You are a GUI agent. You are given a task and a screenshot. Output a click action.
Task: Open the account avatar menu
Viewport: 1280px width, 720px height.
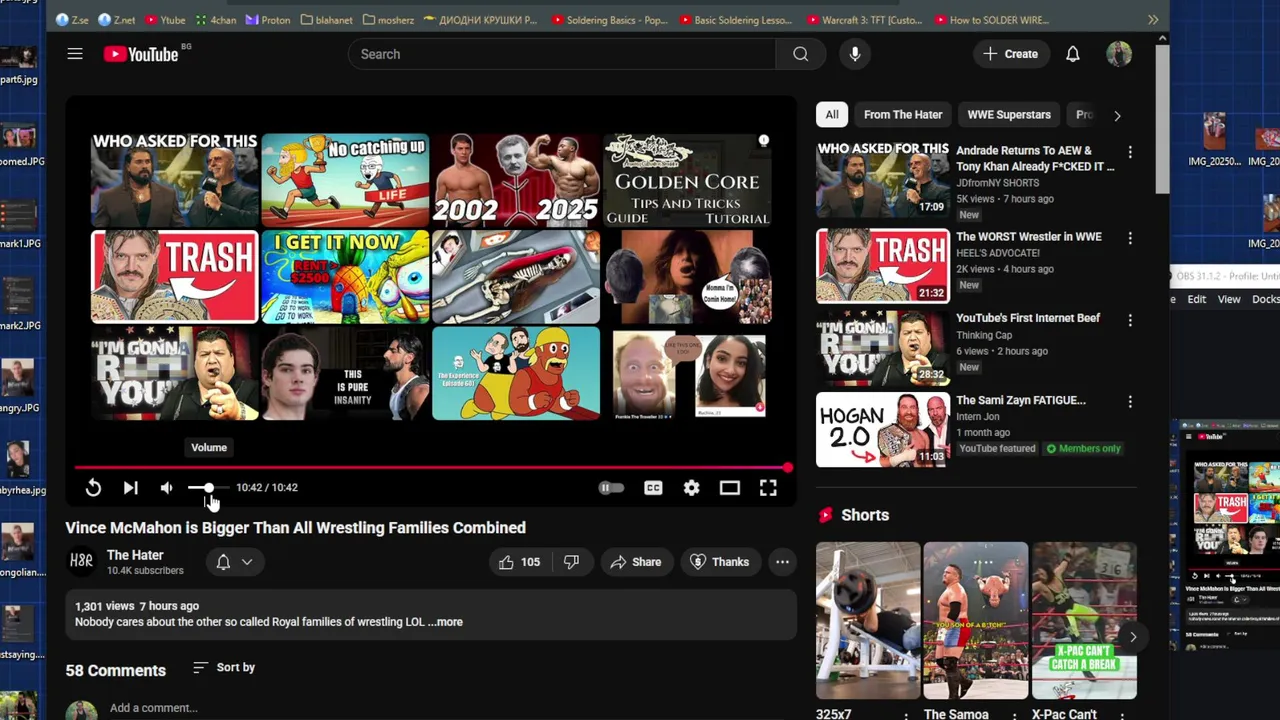pos(1119,54)
